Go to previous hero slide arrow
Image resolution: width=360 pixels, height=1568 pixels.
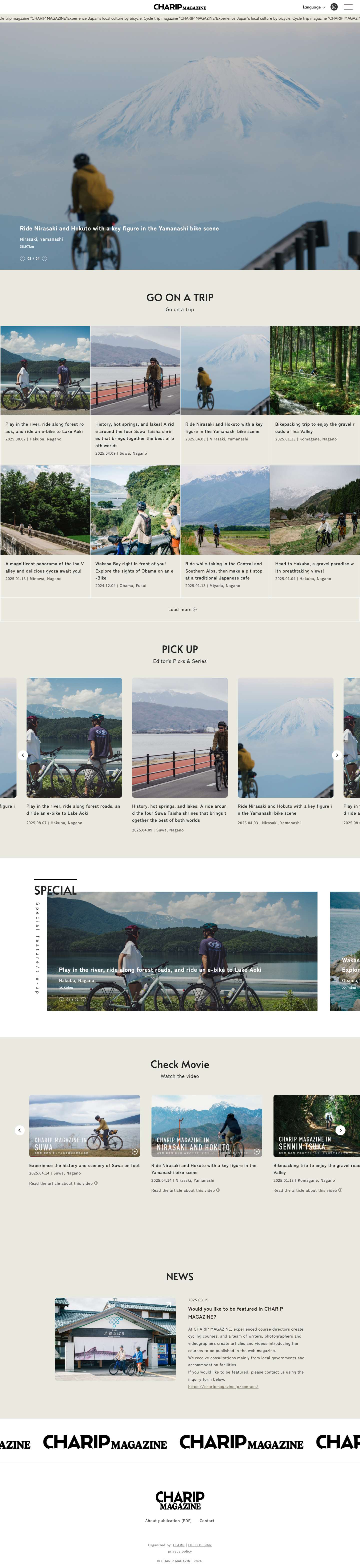(x=22, y=258)
